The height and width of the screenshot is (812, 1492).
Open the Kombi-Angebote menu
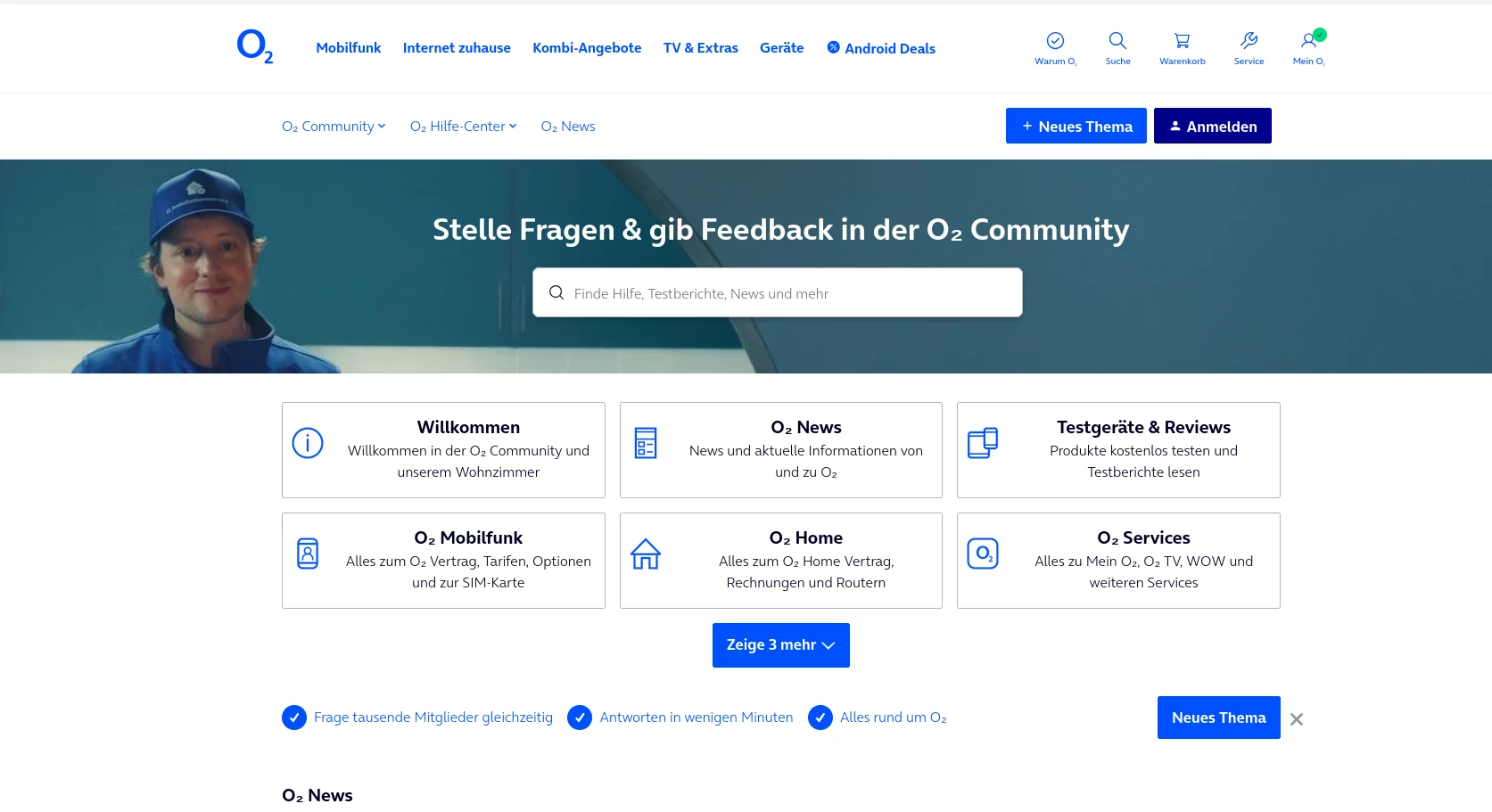[587, 48]
